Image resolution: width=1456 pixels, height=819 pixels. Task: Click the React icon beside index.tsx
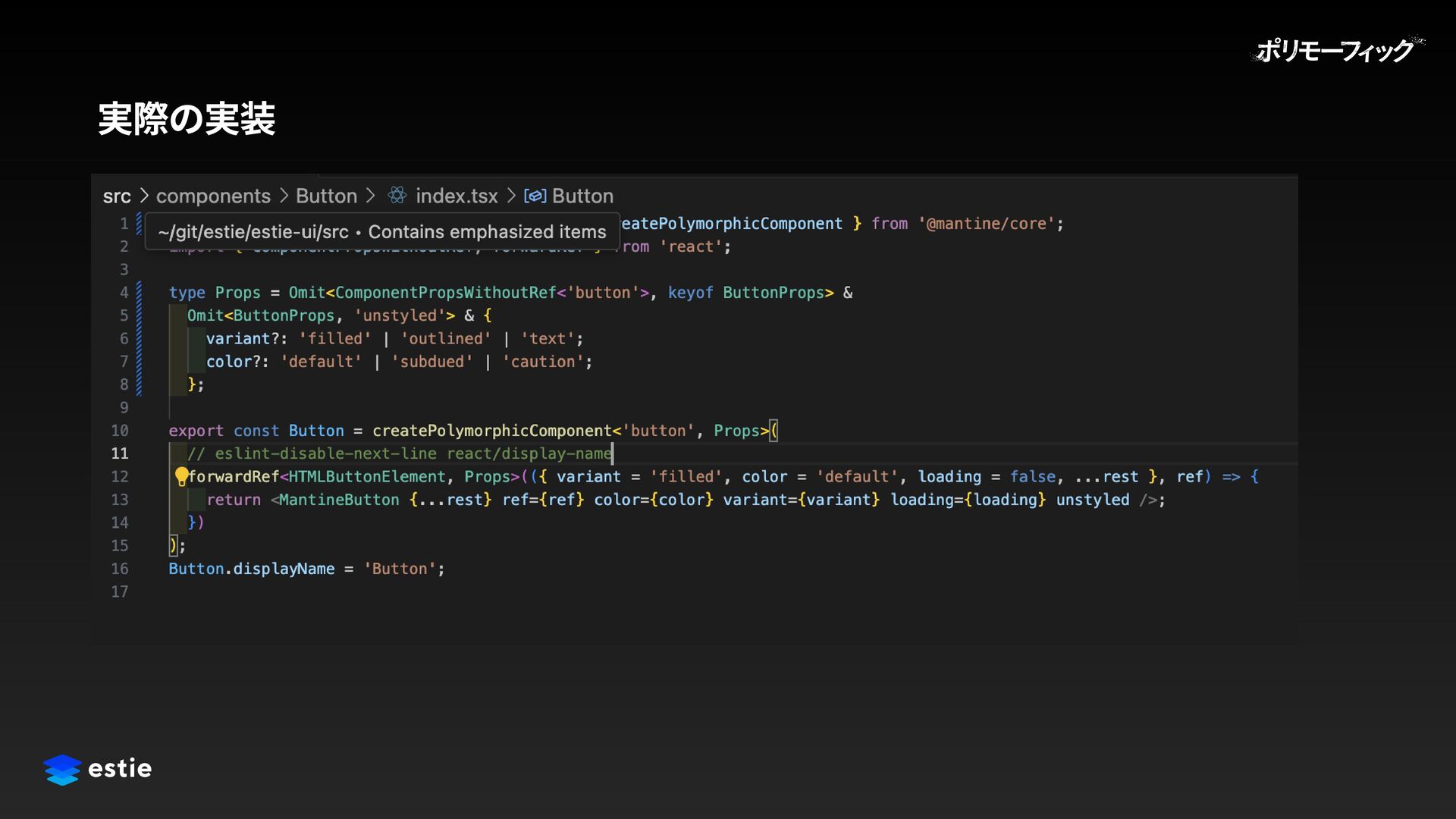click(397, 196)
